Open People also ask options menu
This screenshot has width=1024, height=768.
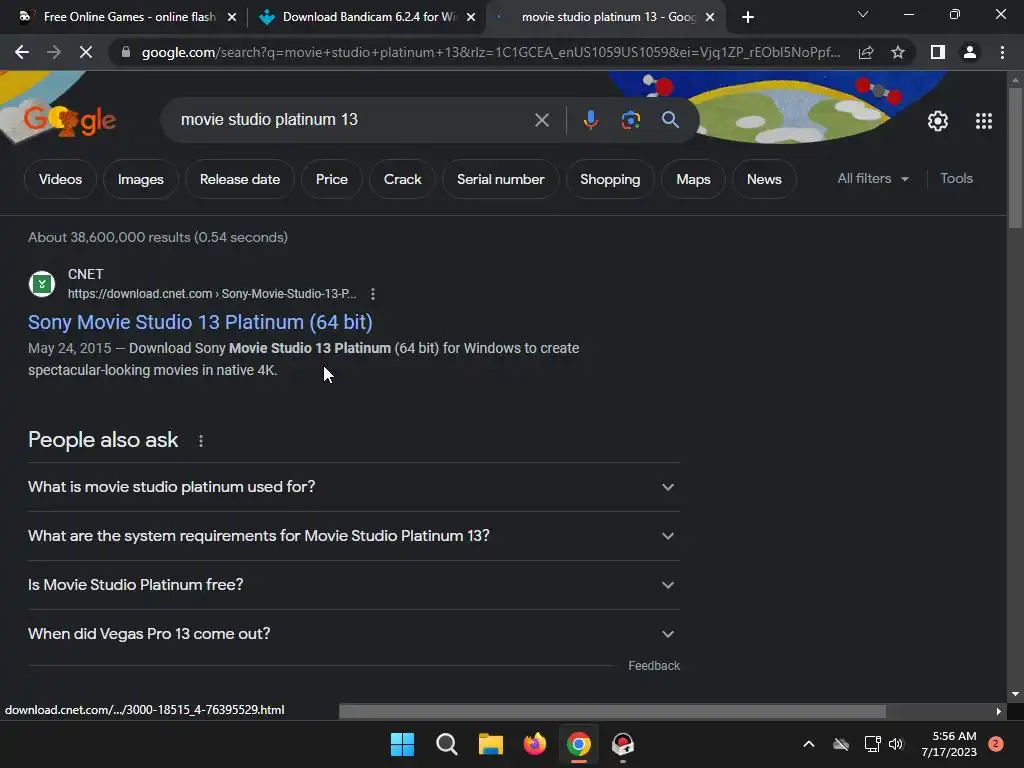click(200, 441)
